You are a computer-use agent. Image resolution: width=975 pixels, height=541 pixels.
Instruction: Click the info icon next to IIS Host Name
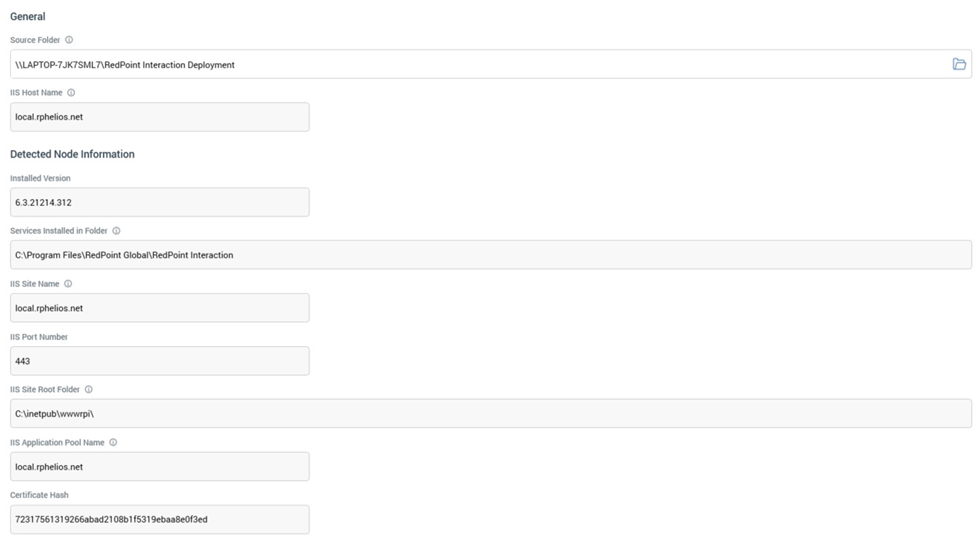point(71,93)
